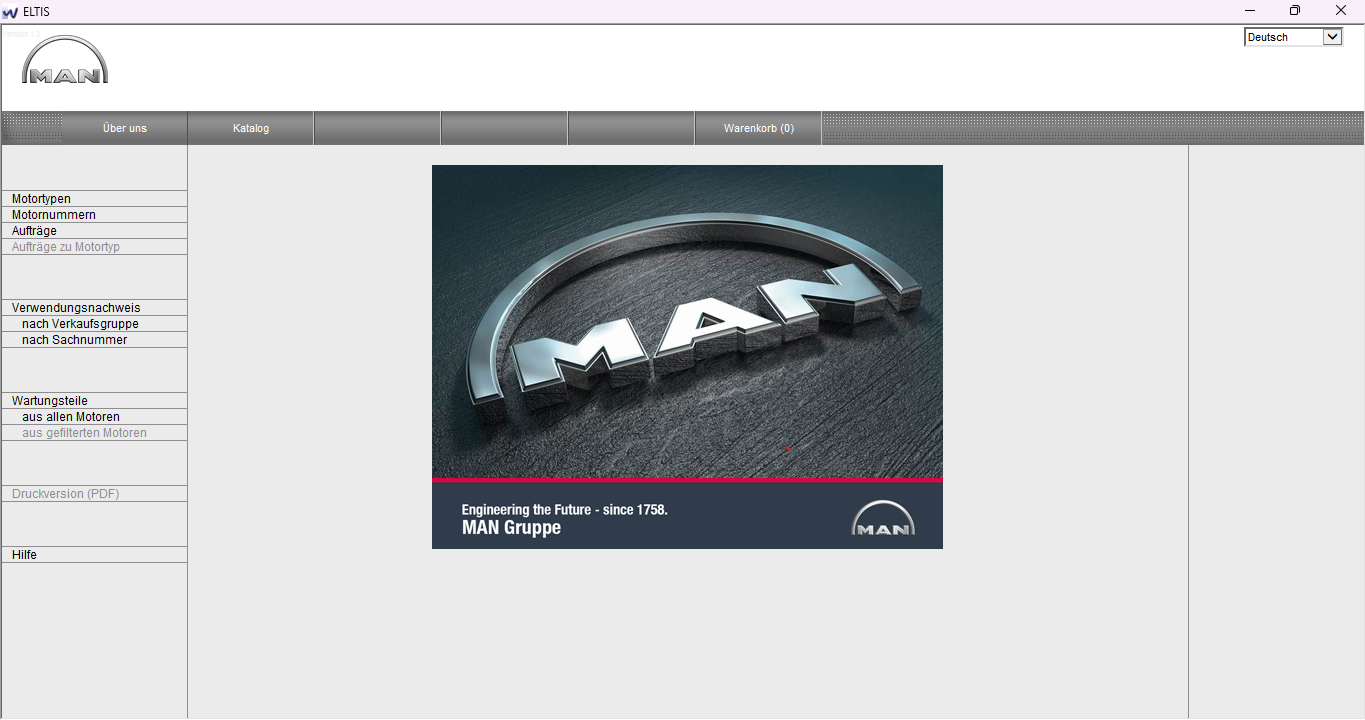Click the ELTIS app icon in title bar
Viewport: 1365px width, 720px height.
click(x=11, y=12)
